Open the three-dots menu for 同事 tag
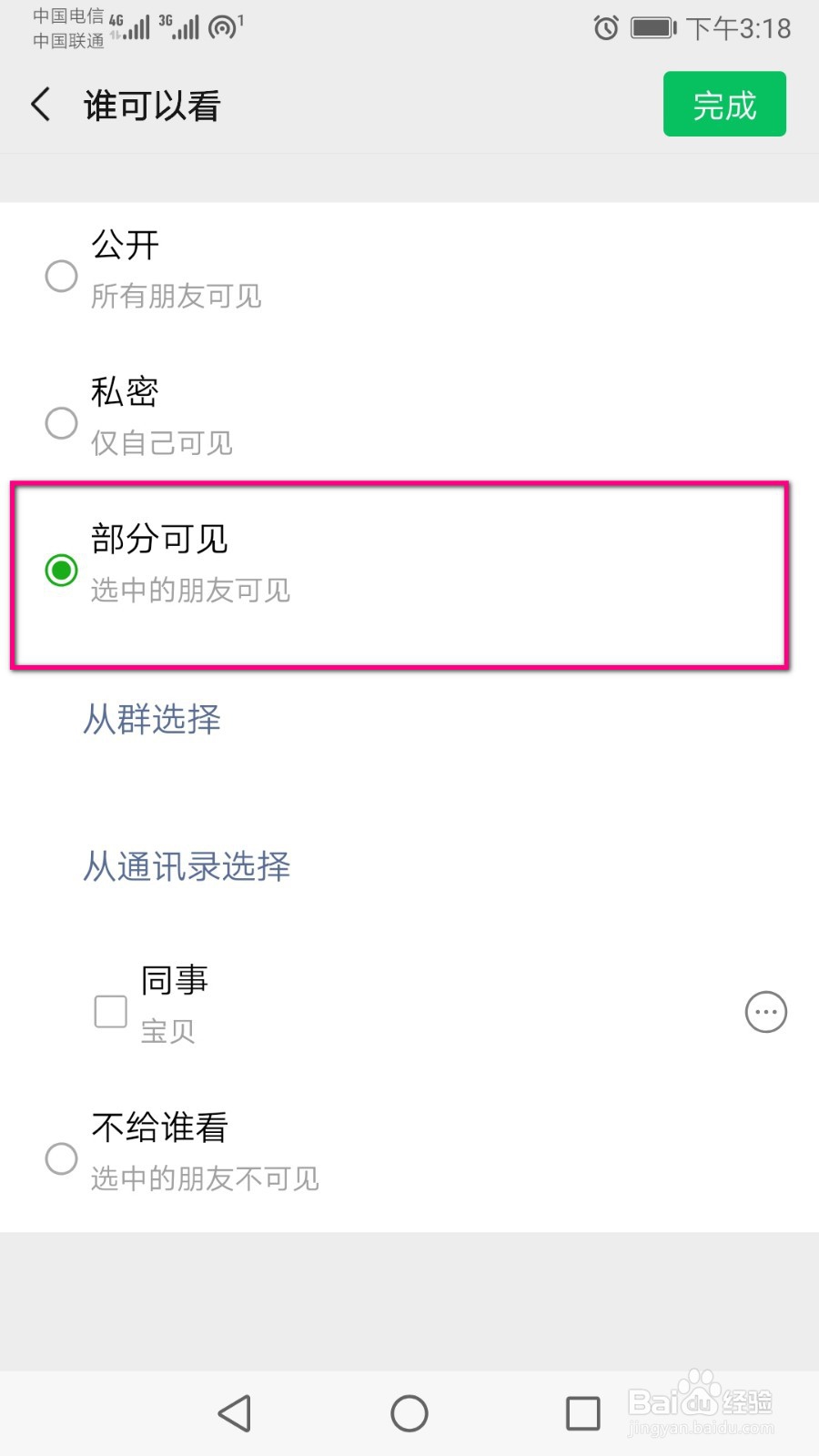Screen dimensions: 819x1456 [766, 1012]
